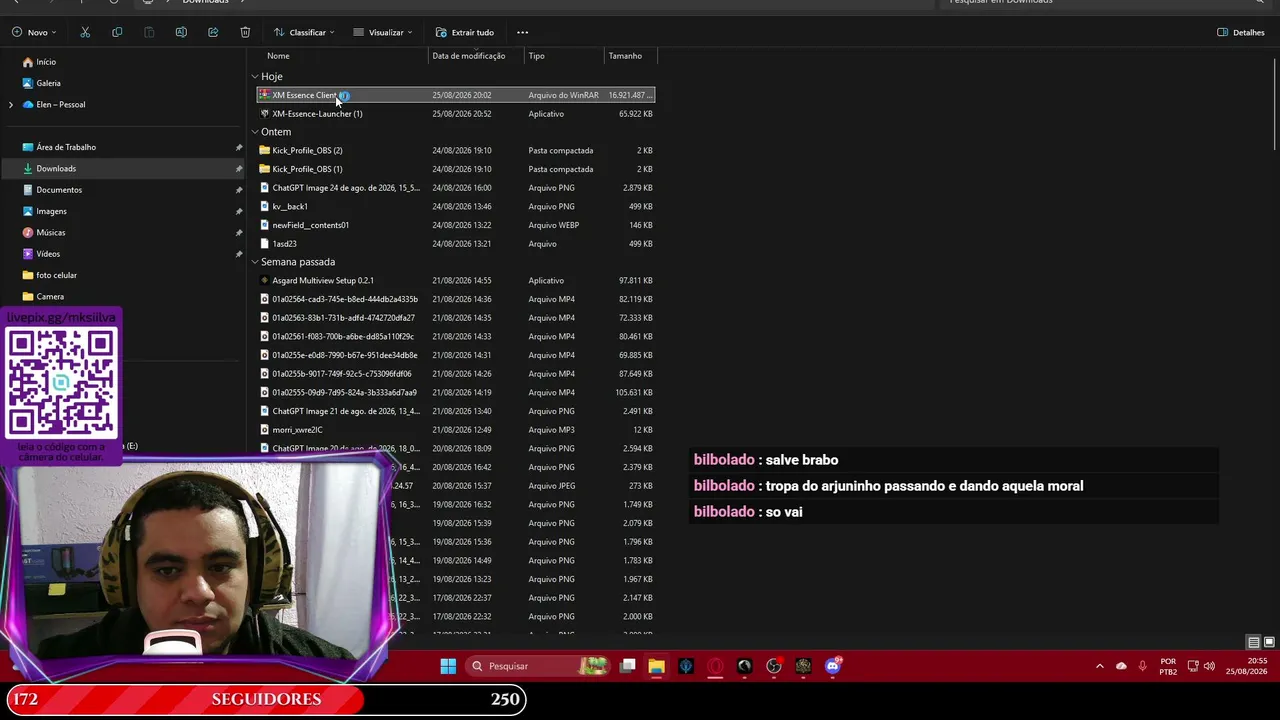This screenshot has height=720, width=1280.
Task: Unpin Área de Trabalho using its pin icon
Action: 239,147
